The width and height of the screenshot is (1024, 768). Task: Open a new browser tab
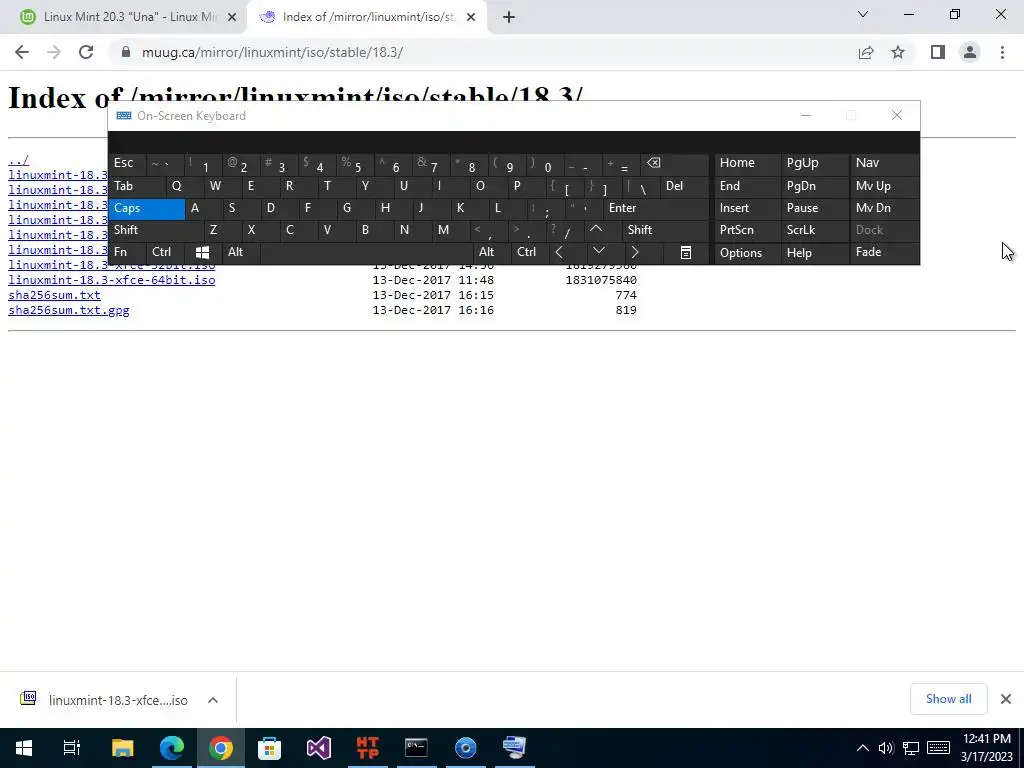point(509,17)
